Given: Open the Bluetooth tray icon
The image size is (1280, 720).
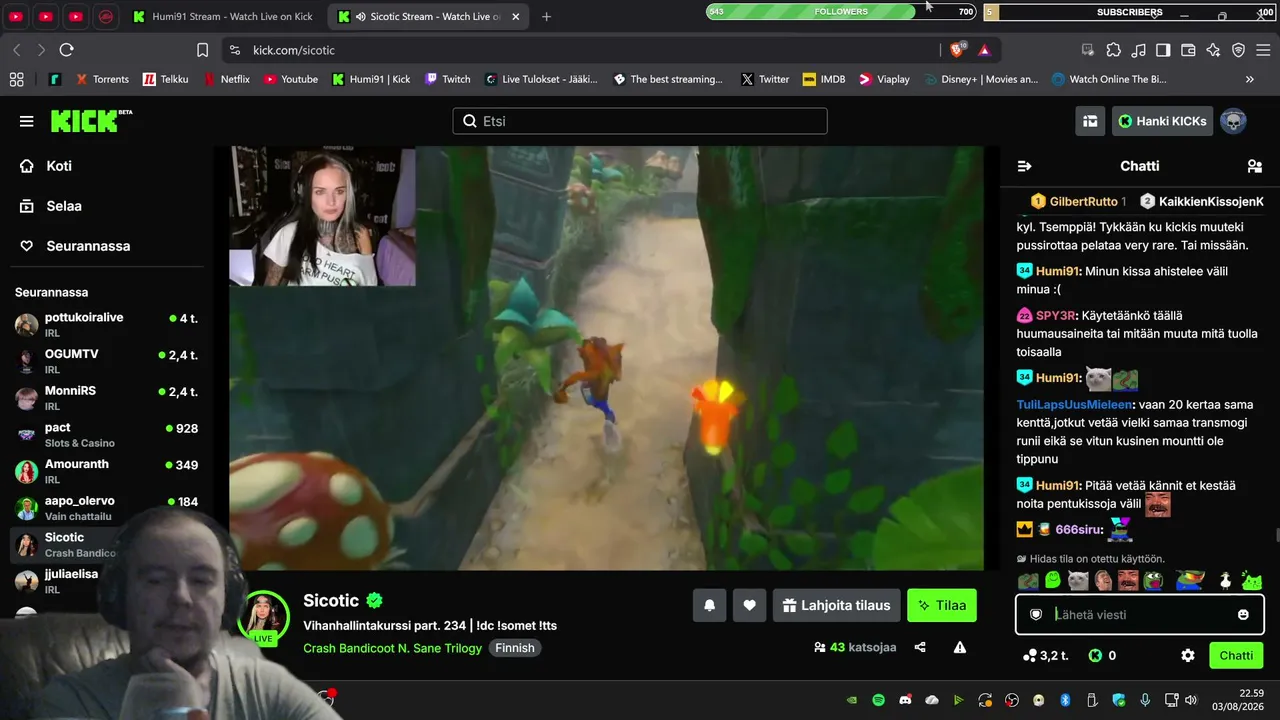Looking at the screenshot, I should click(x=1065, y=700).
